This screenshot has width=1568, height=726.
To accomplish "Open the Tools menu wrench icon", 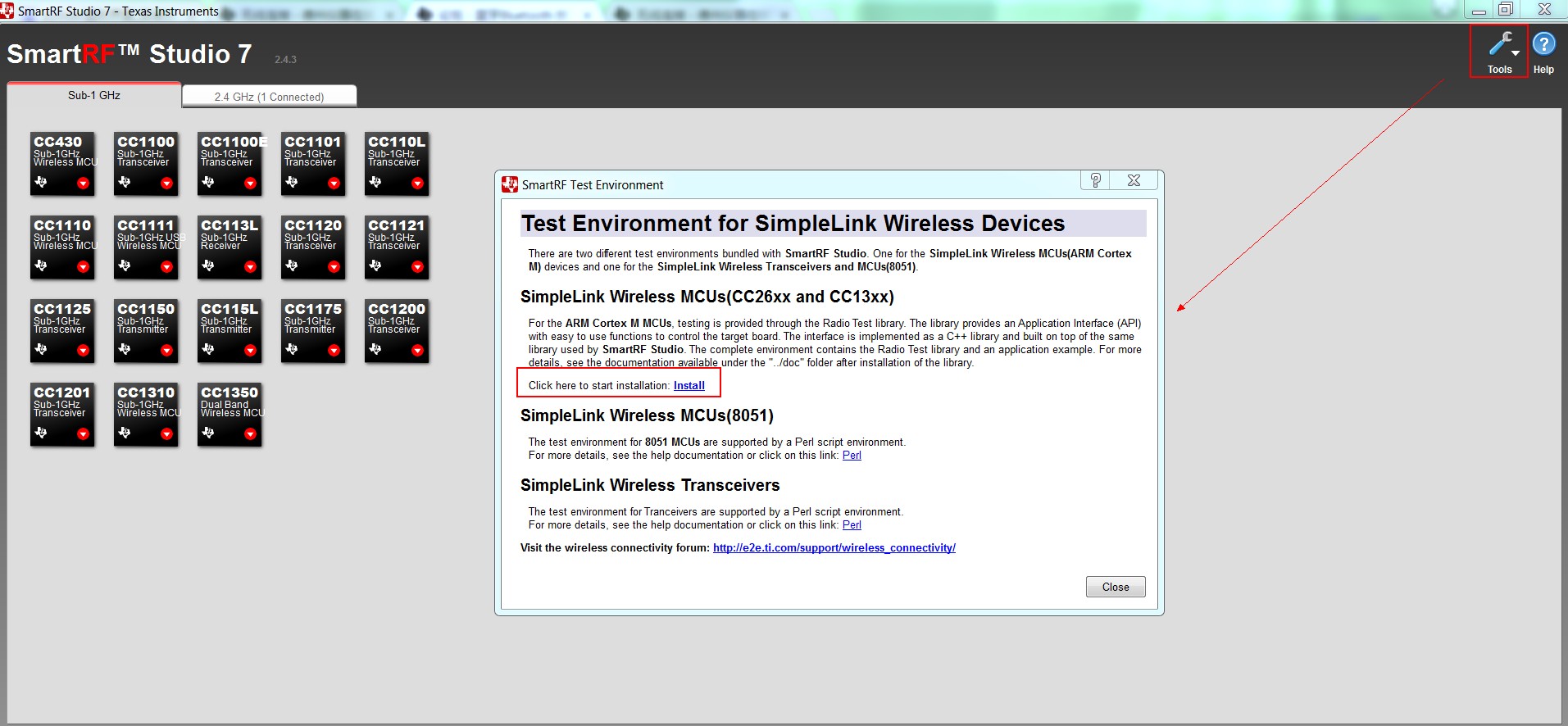I will 1500,43.
